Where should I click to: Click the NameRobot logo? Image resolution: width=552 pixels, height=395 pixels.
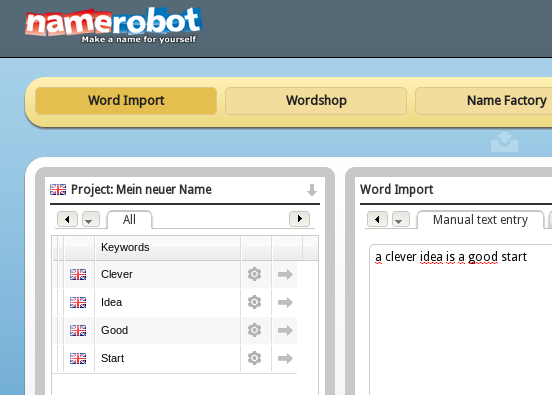[113, 25]
